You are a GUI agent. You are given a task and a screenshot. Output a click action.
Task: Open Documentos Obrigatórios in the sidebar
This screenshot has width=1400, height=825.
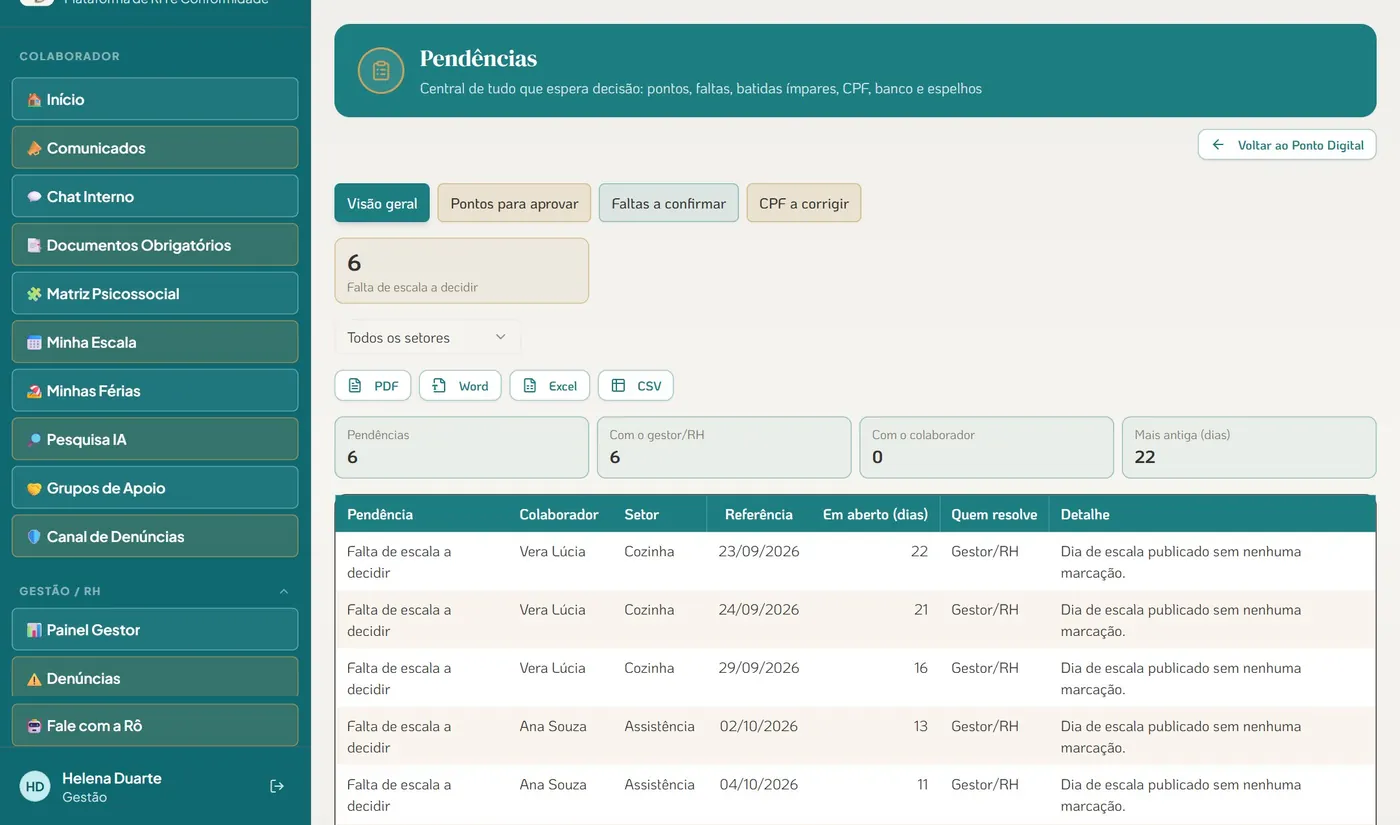pyautogui.click(x=155, y=245)
